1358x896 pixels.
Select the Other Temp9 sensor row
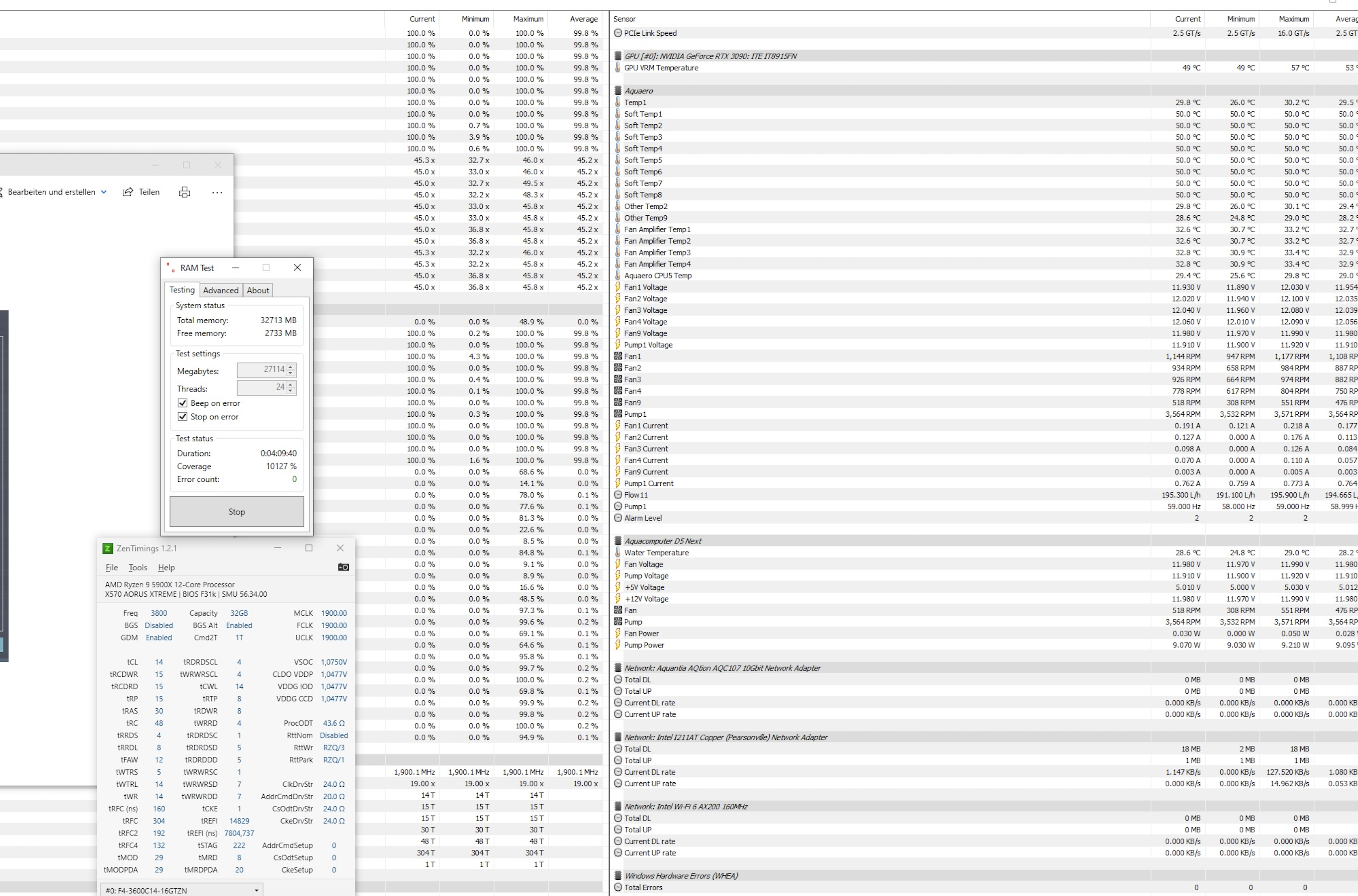point(983,218)
